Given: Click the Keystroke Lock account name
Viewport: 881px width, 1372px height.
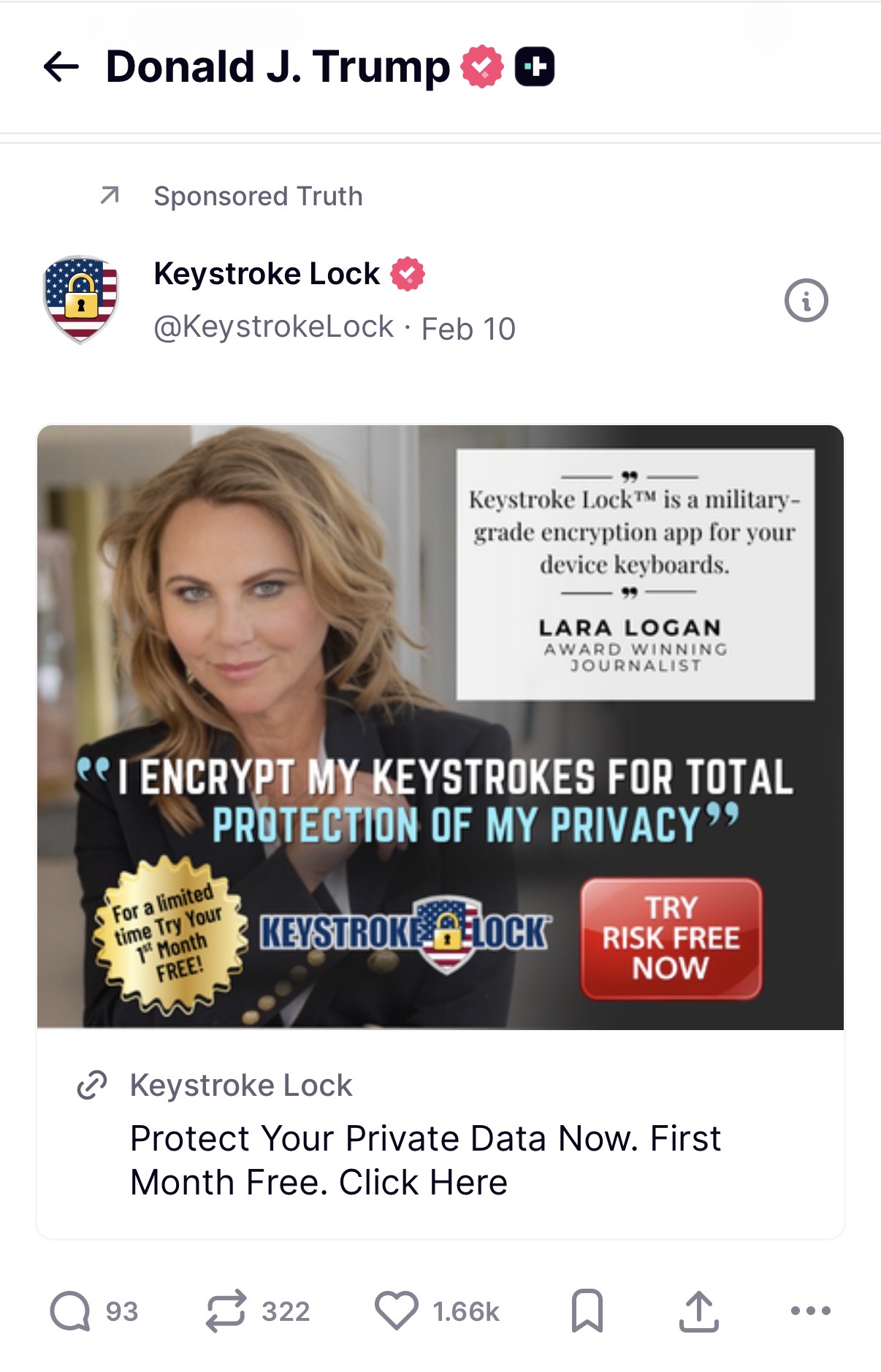Looking at the screenshot, I should pyautogui.click(x=267, y=274).
